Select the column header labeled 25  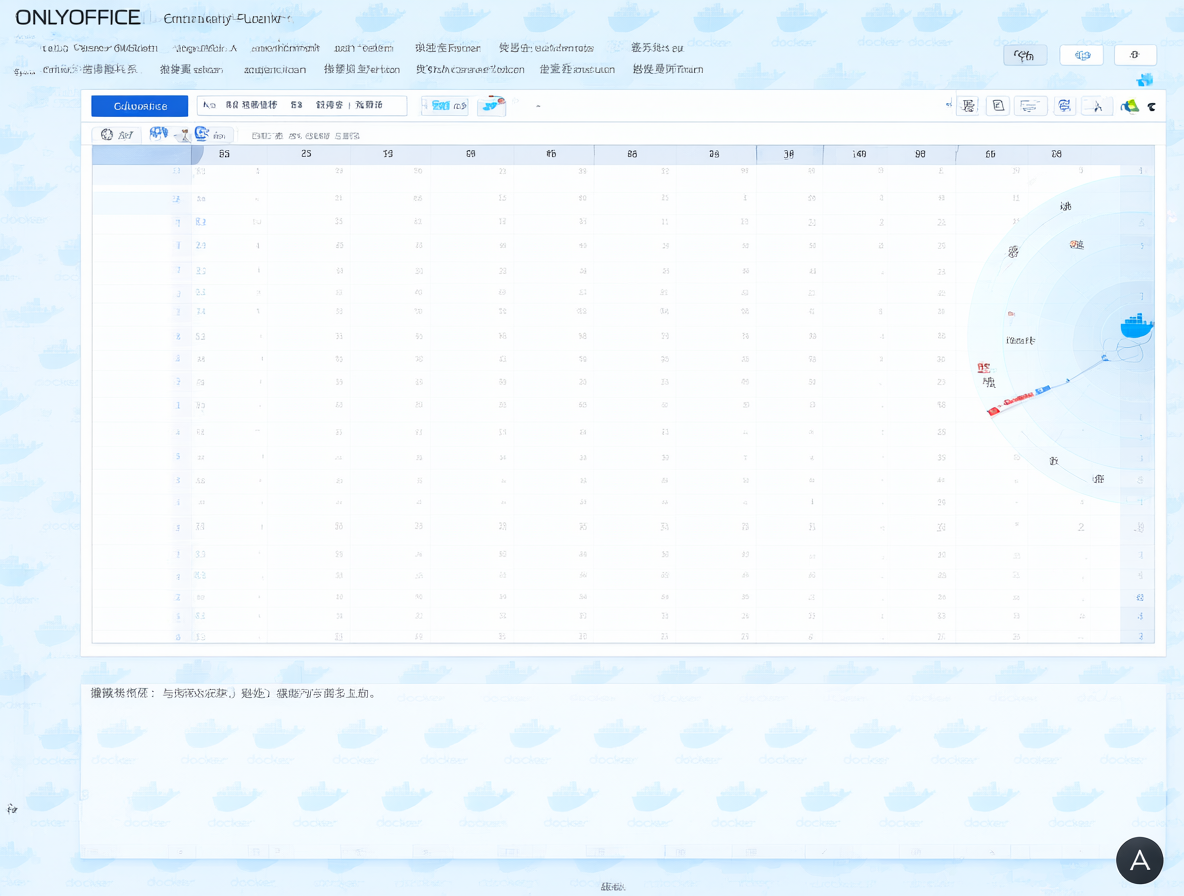coord(306,154)
